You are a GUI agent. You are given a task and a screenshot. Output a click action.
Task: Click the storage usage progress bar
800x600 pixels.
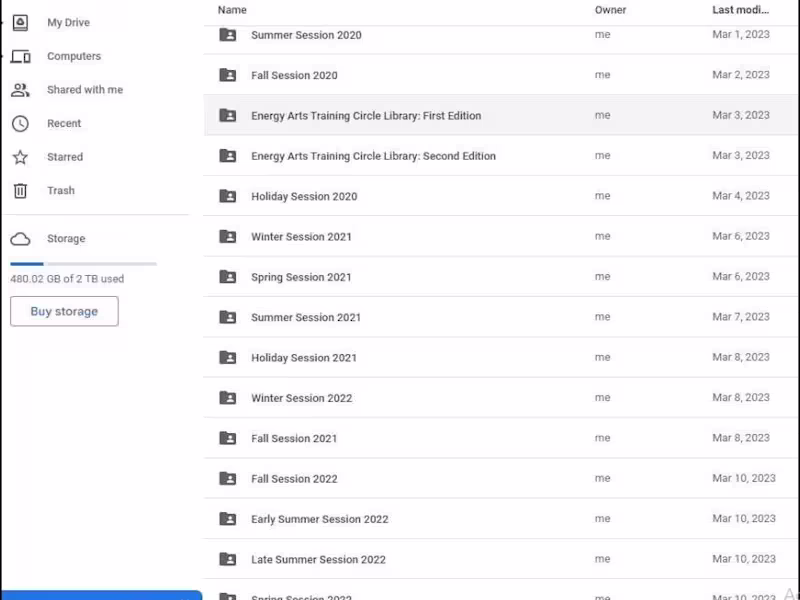pyautogui.click(x=83, y=264)
